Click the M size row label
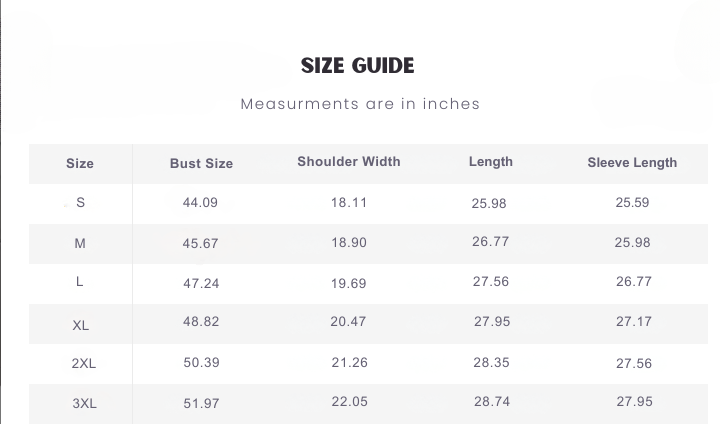This screenshot has height=424, width=720. [x=80, y=243]
